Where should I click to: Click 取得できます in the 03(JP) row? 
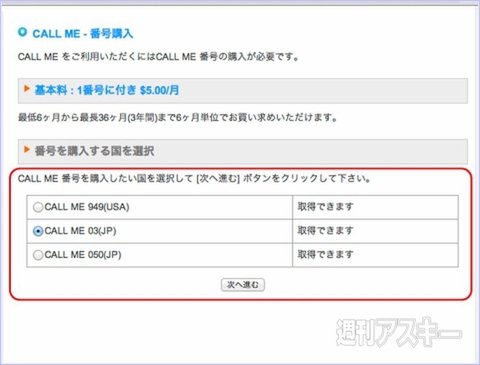[325, 231]
